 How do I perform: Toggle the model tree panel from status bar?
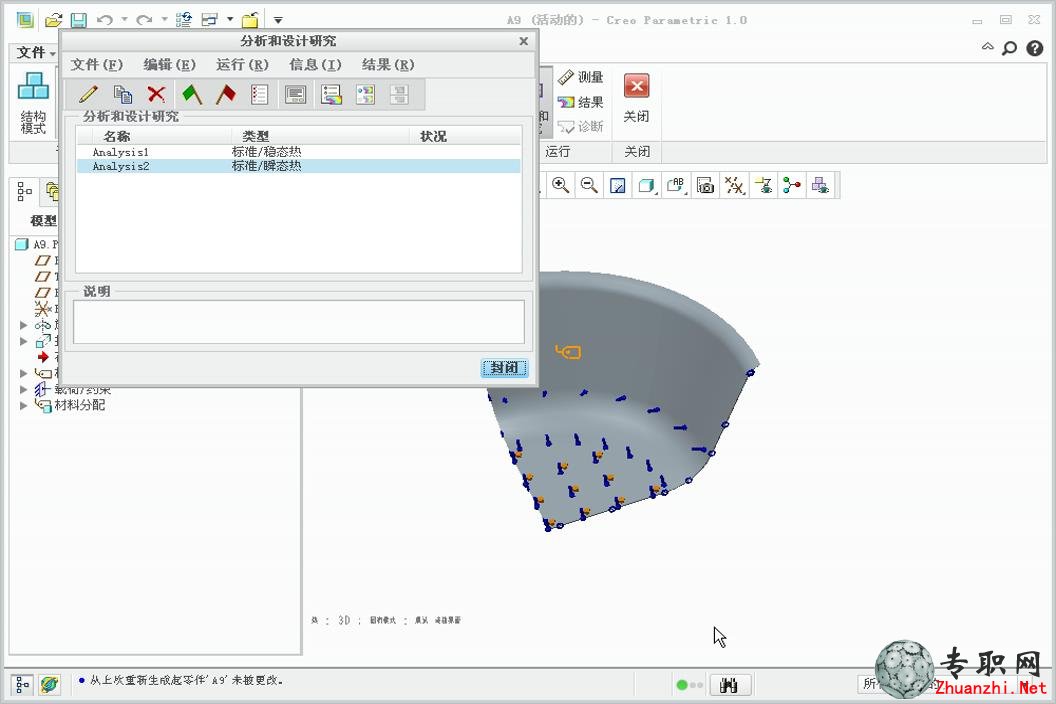click(22, 685)
